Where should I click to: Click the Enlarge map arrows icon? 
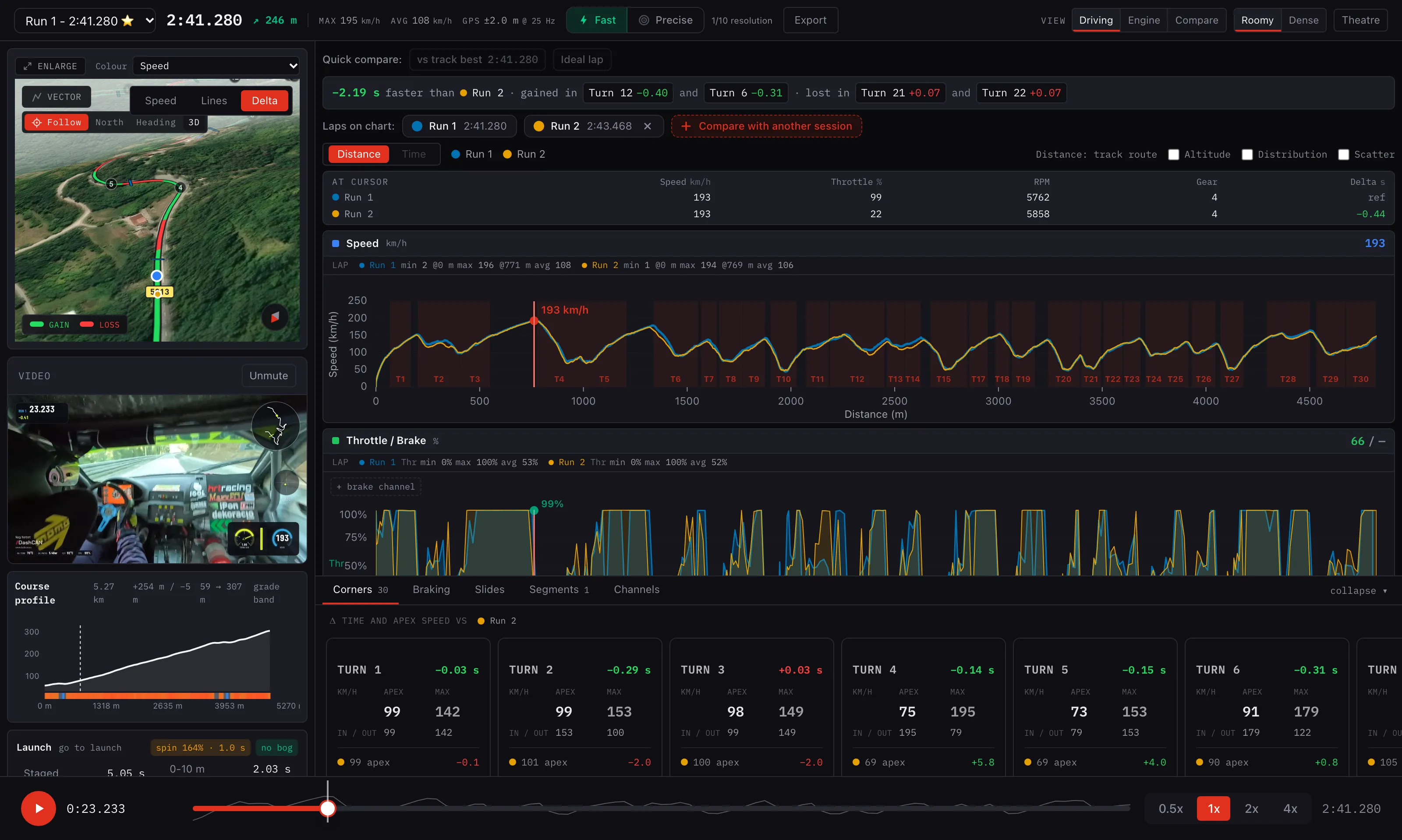27,66
